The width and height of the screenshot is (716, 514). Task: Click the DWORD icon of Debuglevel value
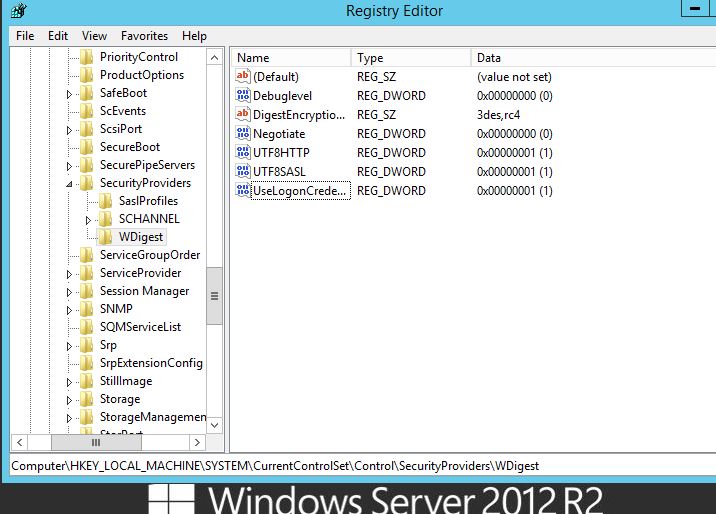coord(242,95)
